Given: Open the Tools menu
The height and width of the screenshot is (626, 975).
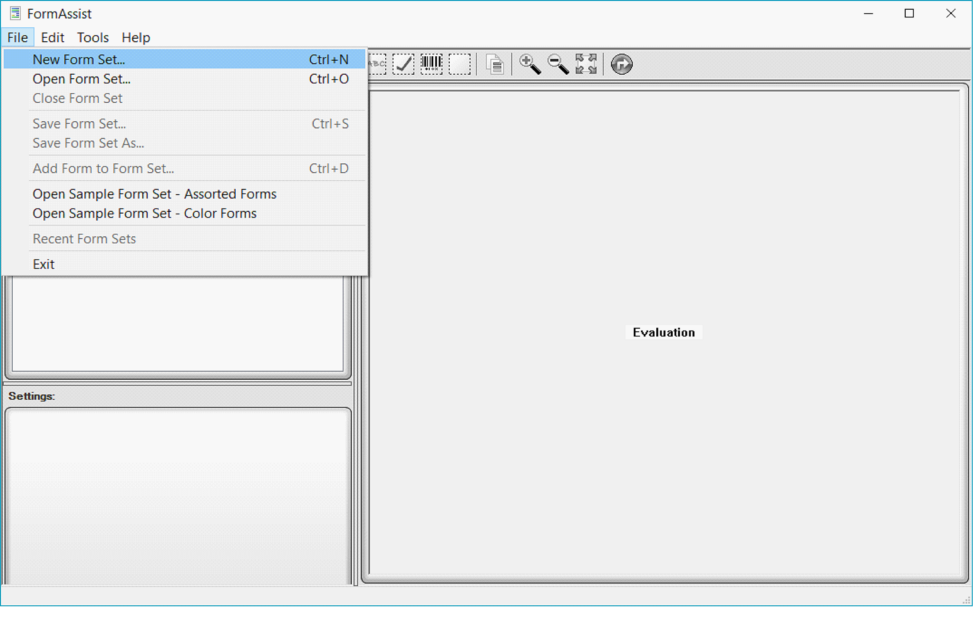Looking at the screenshot, I should (92, 37).
